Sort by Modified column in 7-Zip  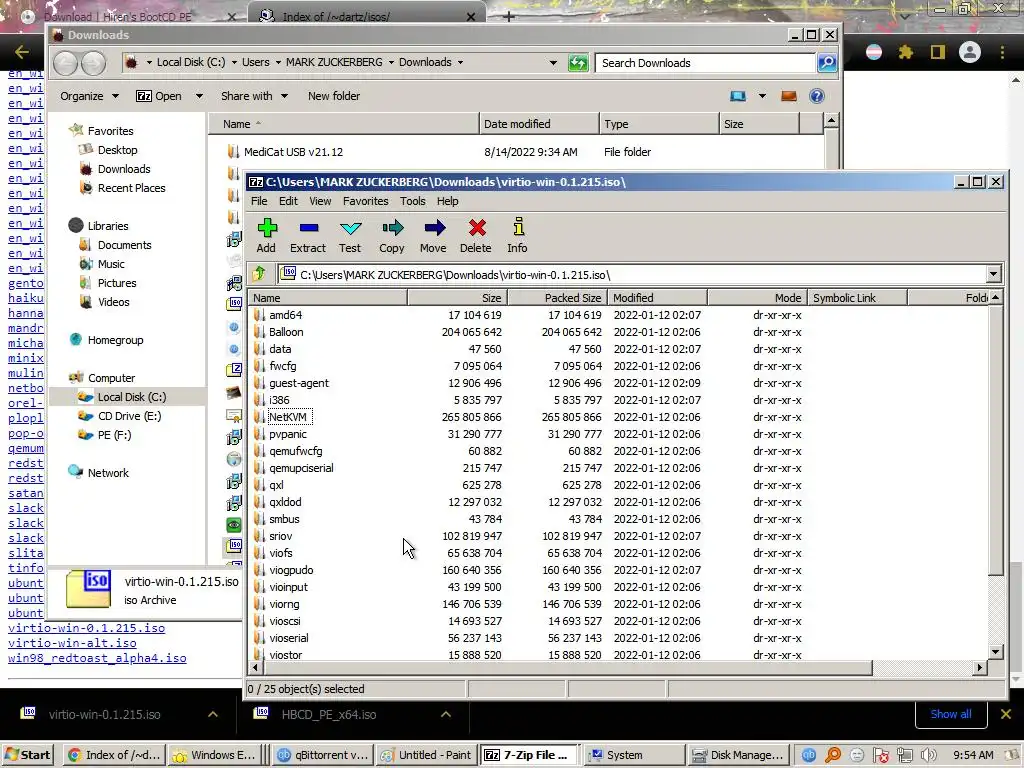[657, 298]
